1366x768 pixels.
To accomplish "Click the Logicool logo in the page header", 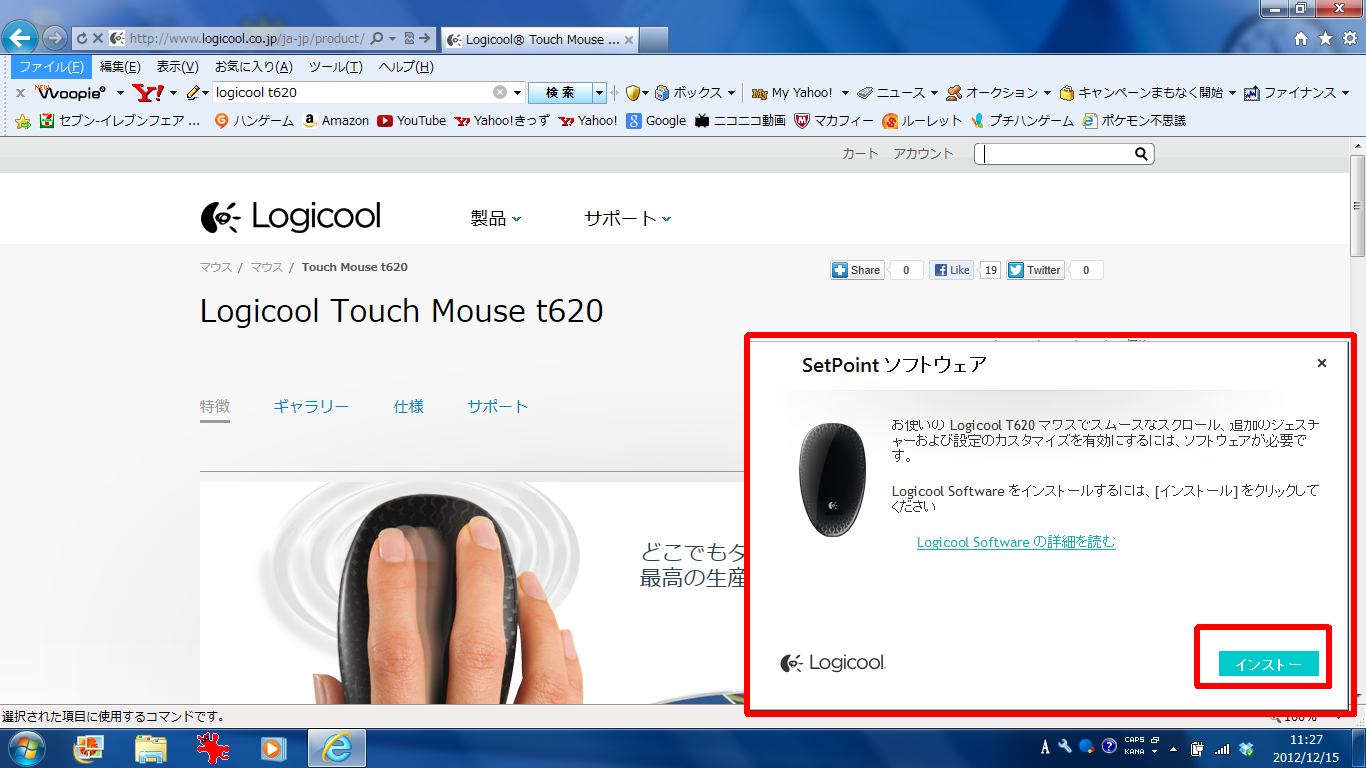I will coord(290,217).
